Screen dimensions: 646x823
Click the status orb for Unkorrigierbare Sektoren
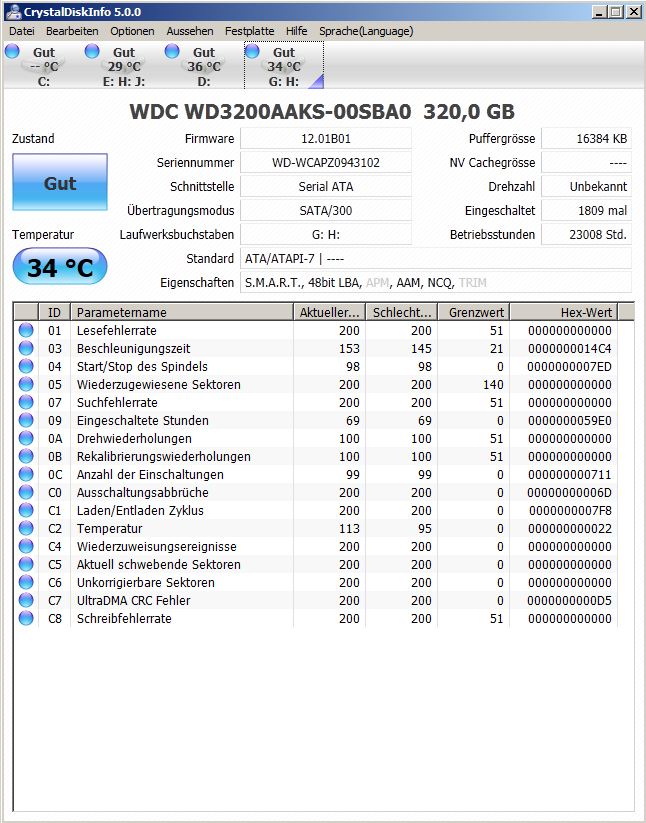(26, 582)
